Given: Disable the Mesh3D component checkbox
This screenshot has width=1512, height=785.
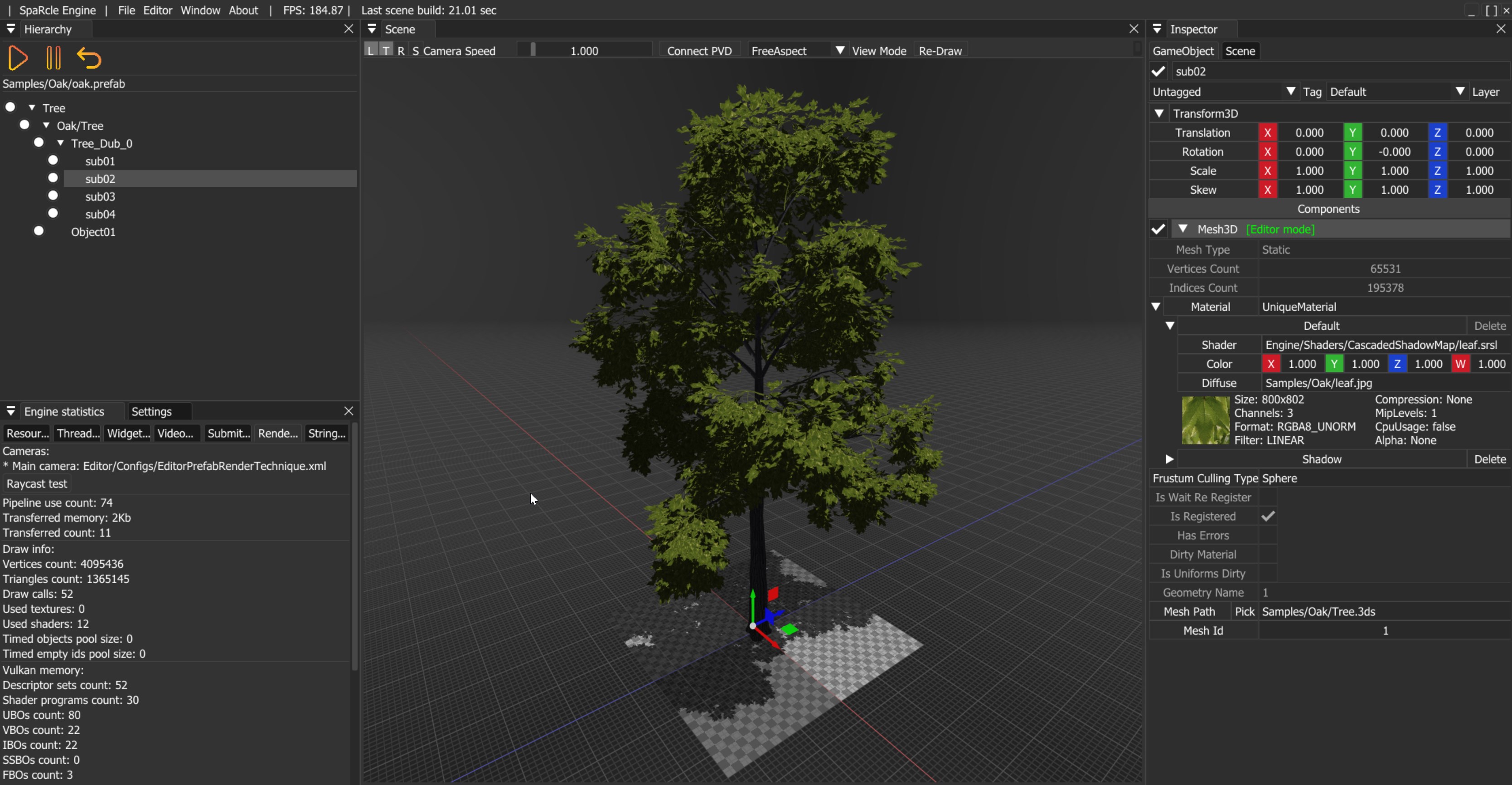Looking at the screenshot, I should [1158, 229].
